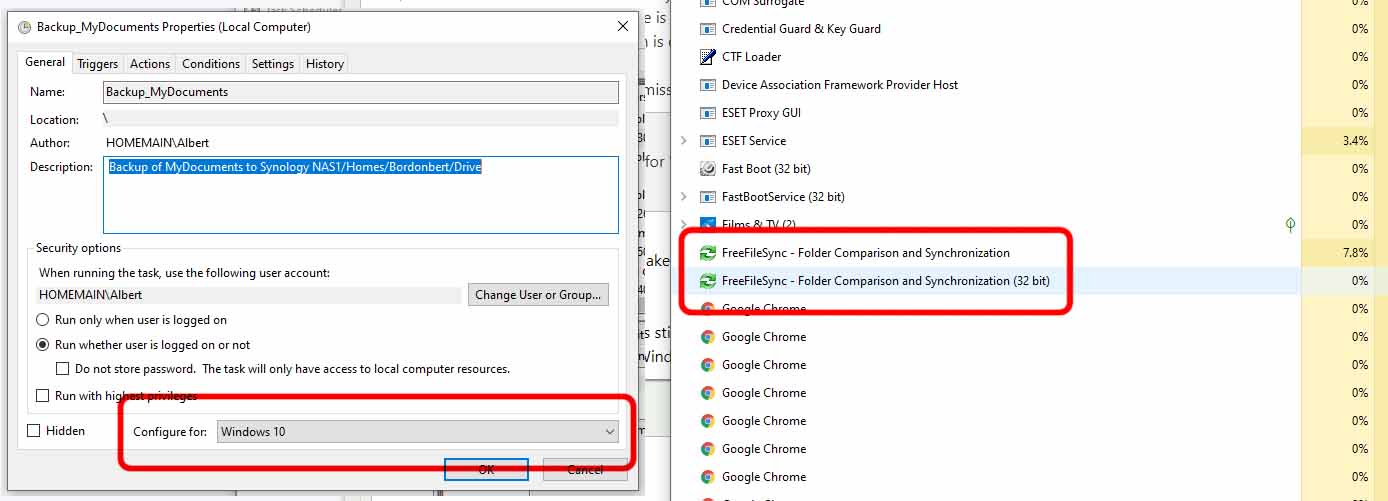Open the Settings tab

(273, 64)
